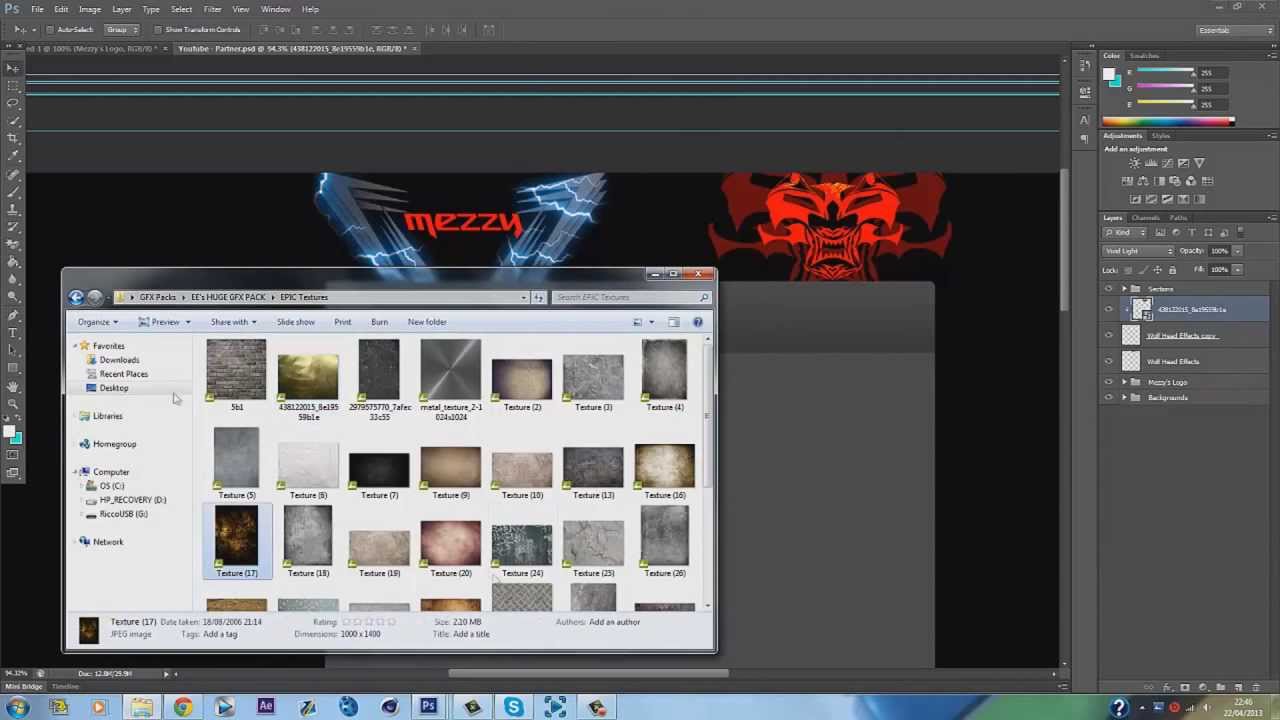The width and height of the screenshot is (1280, 720).
Task: Open the Fill slider dropdown arrow
Action: pyautogui.click(x=1238, y=270)
